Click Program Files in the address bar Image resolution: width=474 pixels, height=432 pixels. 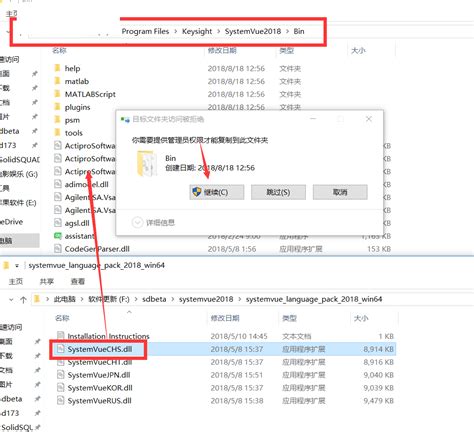[x=145, y=31]
